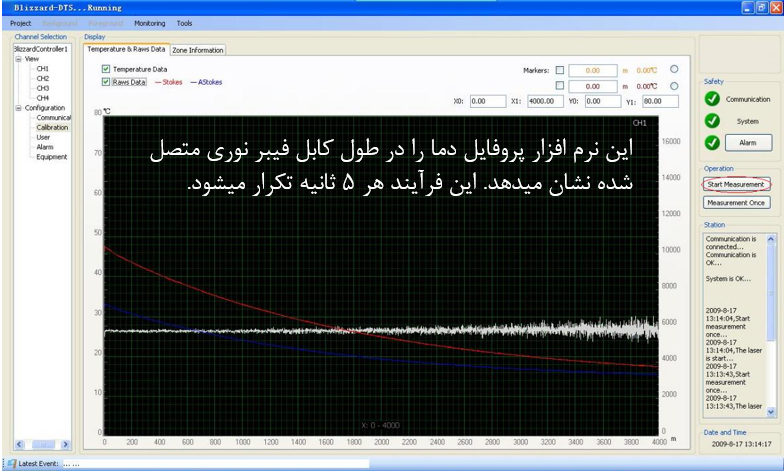Image resolution: width=784 pixels, height=471 pixels.
Task: Open the Communication configuration item
Action: point(54,118)
